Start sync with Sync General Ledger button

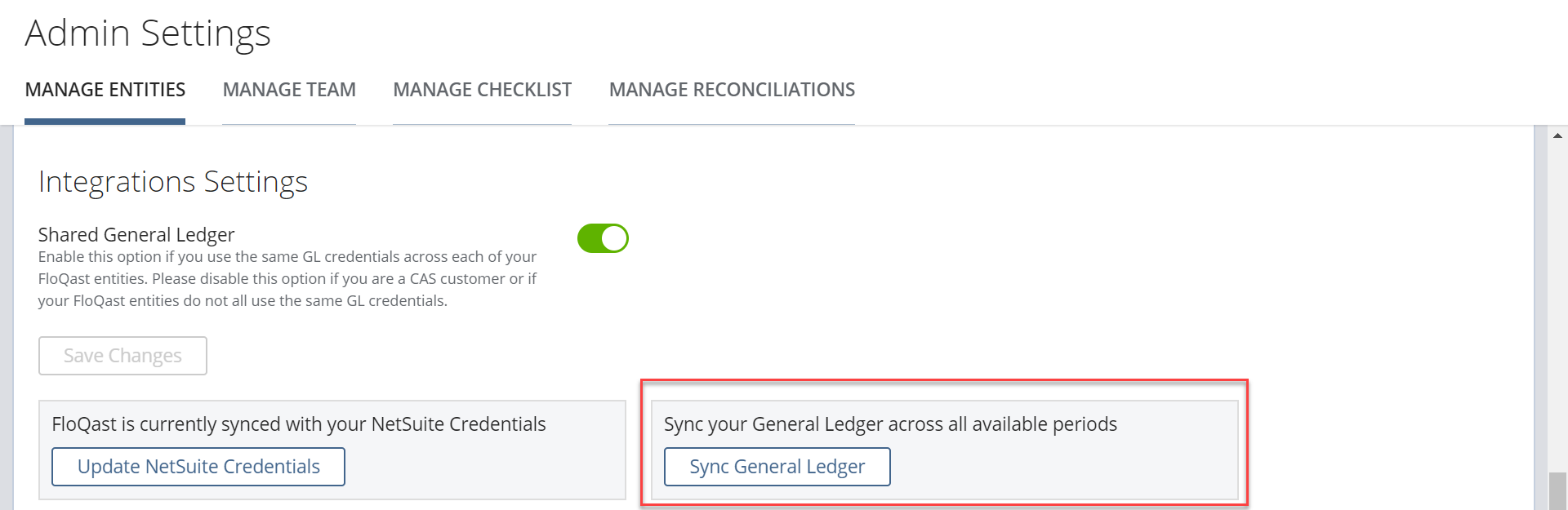pos(777,467)
